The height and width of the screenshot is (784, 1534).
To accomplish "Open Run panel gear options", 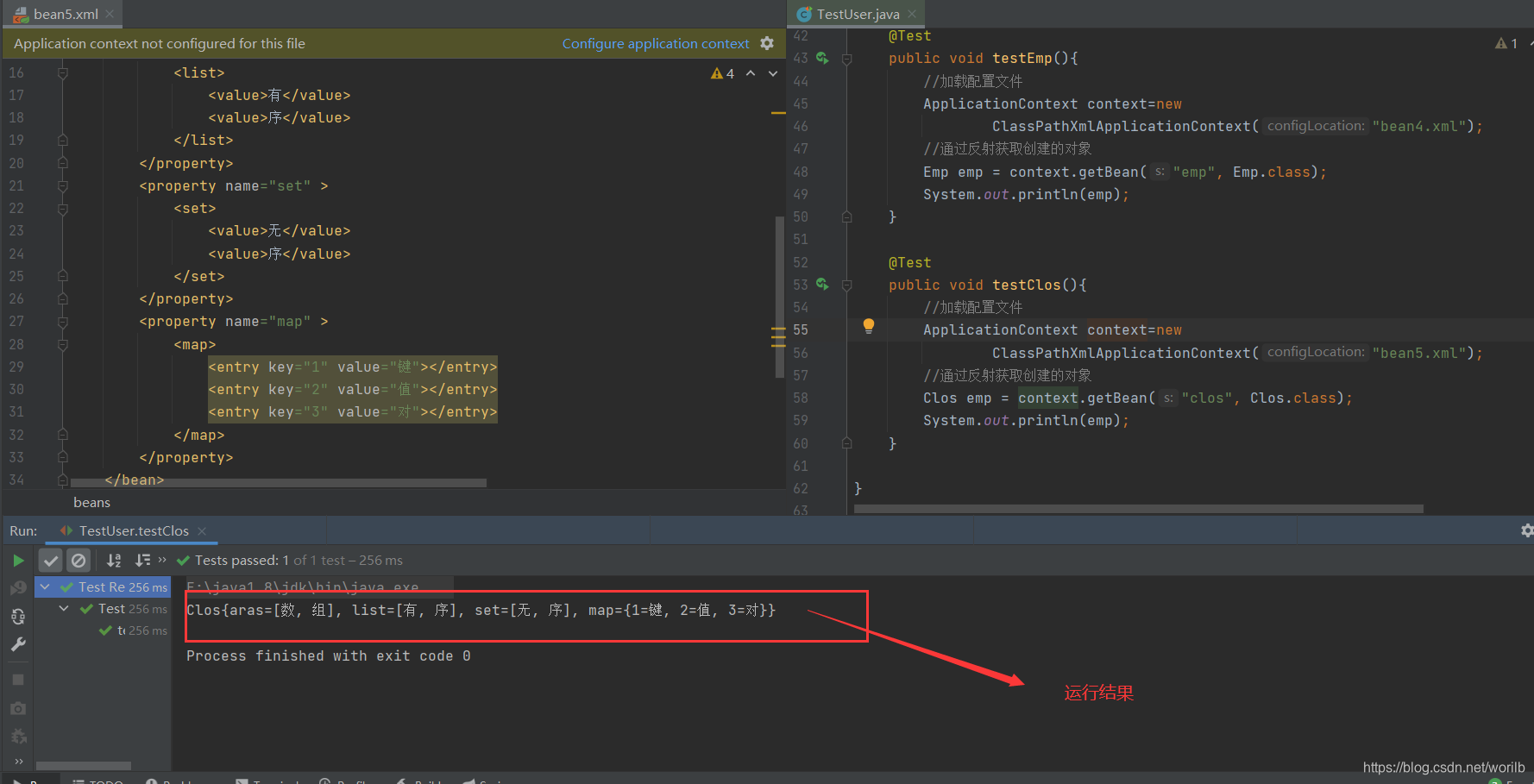I will (x=1526, y=530).
